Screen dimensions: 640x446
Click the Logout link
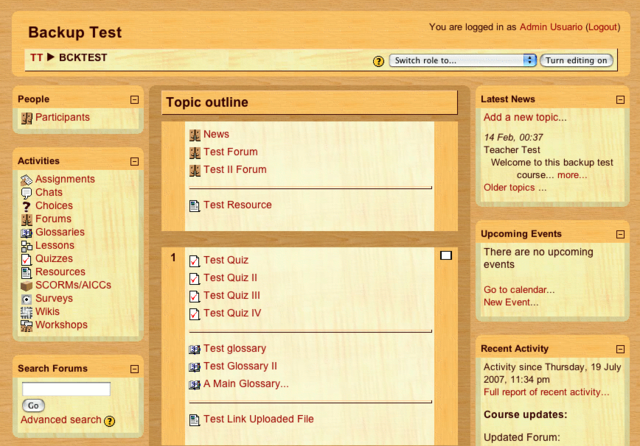coord(602,27)
